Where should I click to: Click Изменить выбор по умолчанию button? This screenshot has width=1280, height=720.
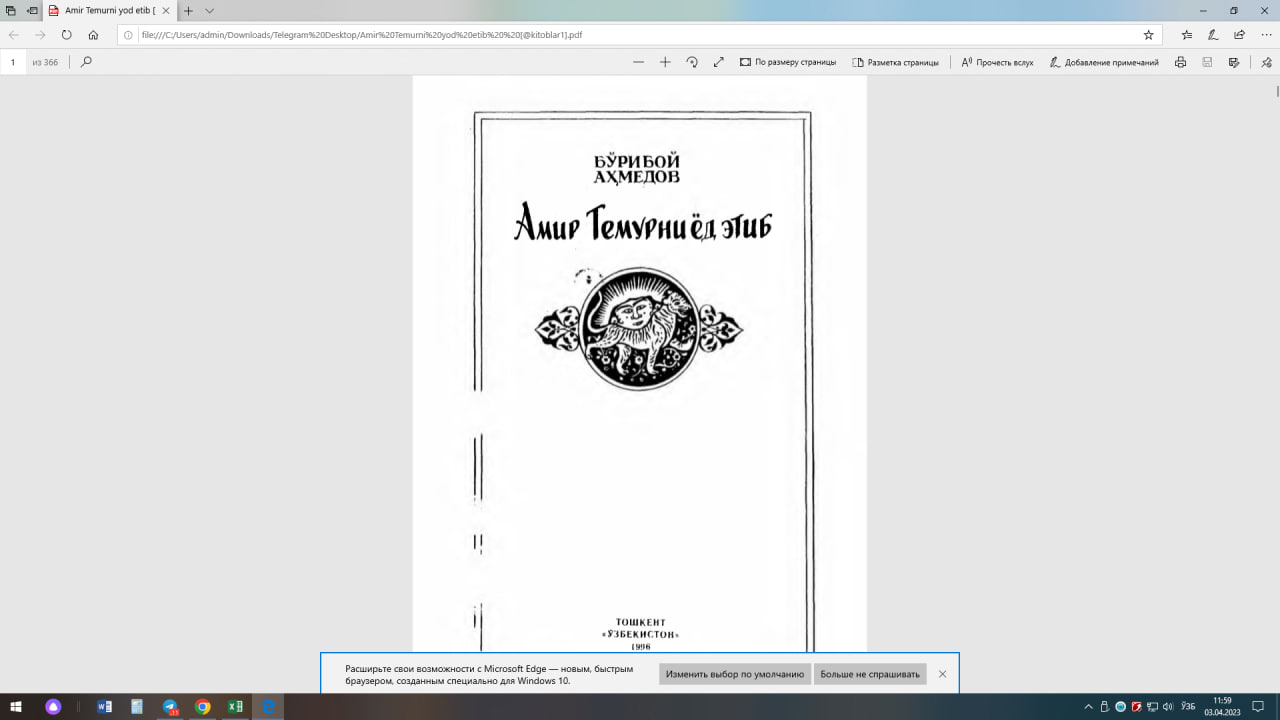pos(735,674)
